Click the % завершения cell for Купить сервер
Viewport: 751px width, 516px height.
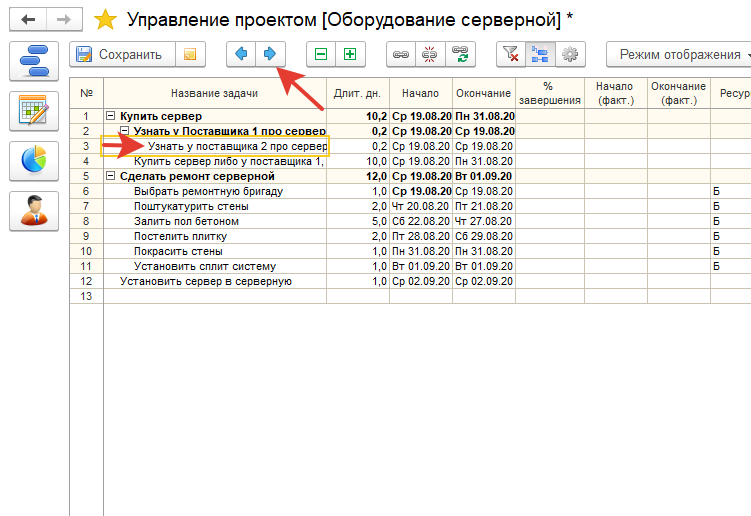[x=550, y=116]
